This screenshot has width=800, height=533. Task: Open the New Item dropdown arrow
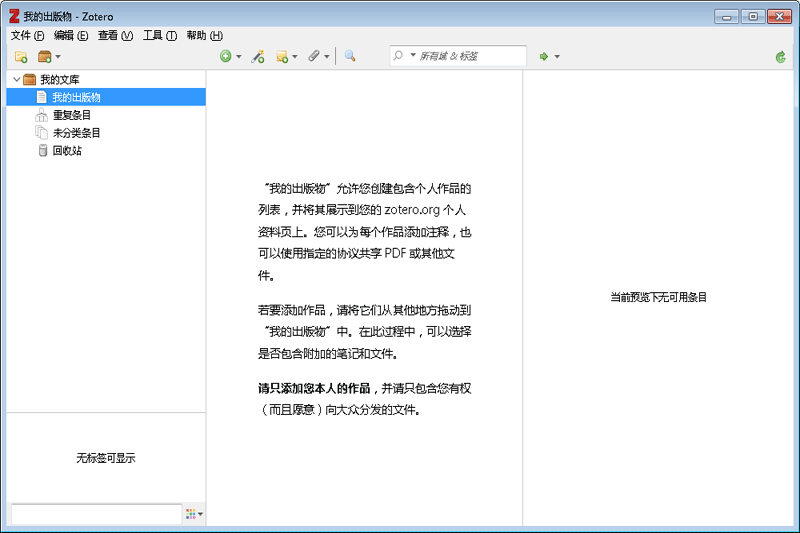click(238, 57)
